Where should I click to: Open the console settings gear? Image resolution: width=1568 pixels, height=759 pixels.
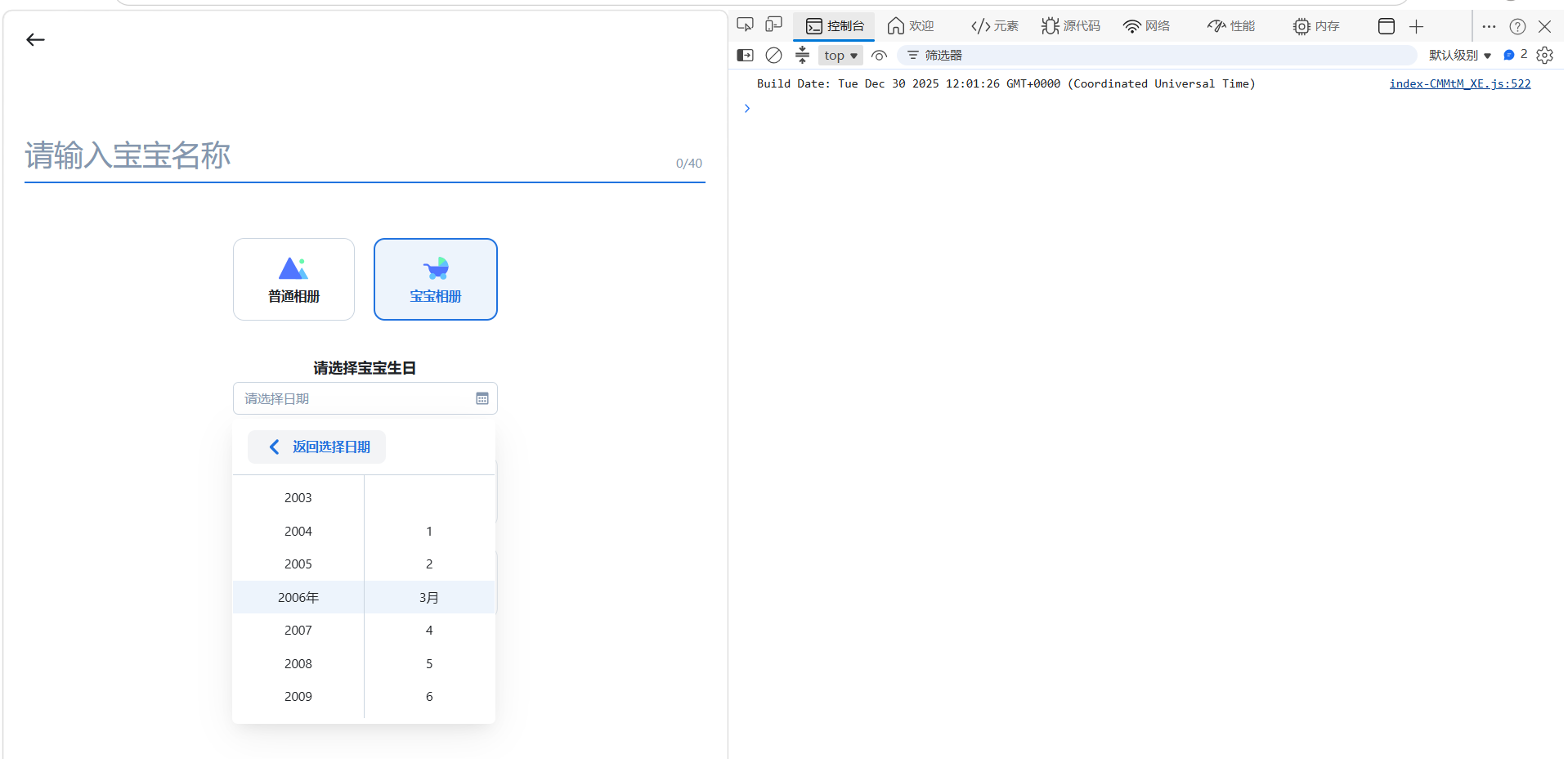click(1544, 55)
